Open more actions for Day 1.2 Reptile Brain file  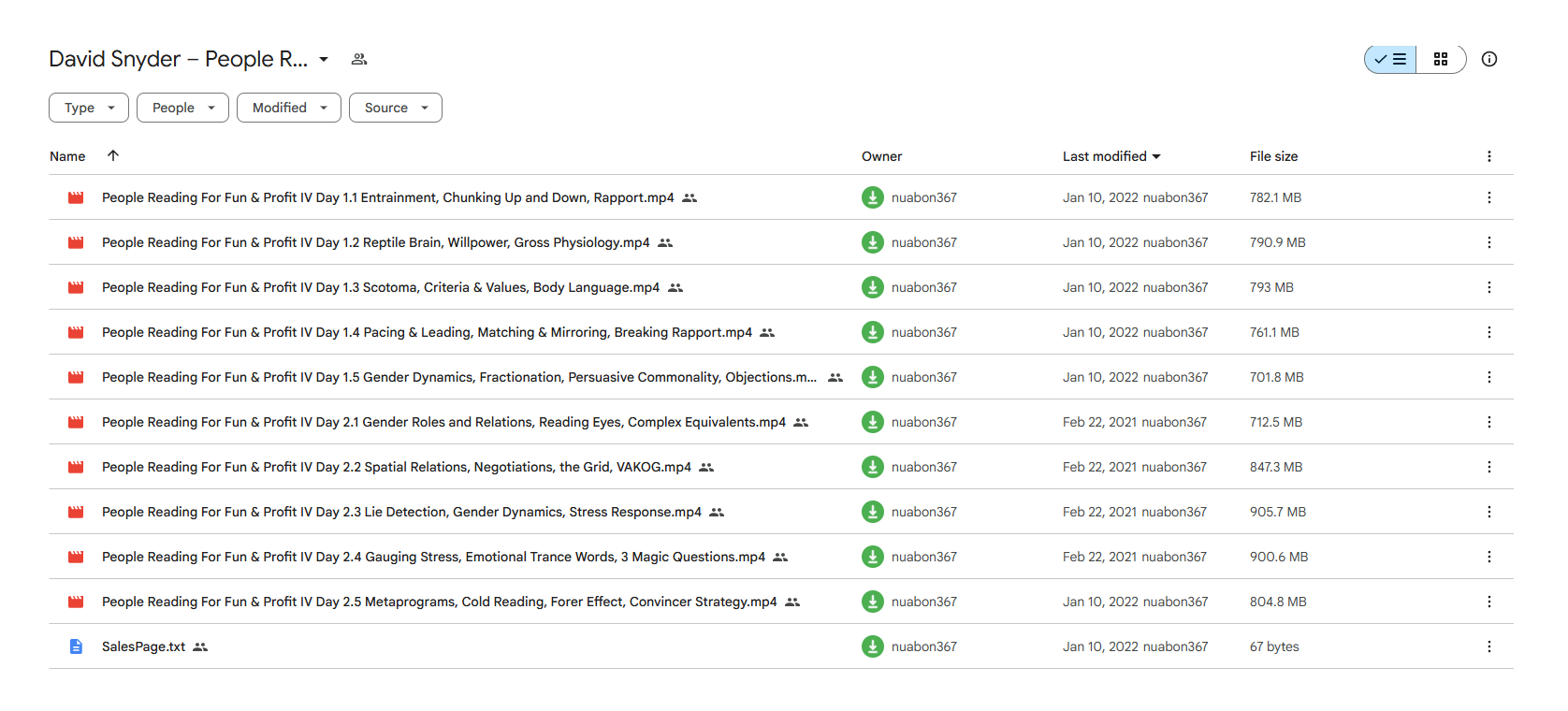point(1489,242)
